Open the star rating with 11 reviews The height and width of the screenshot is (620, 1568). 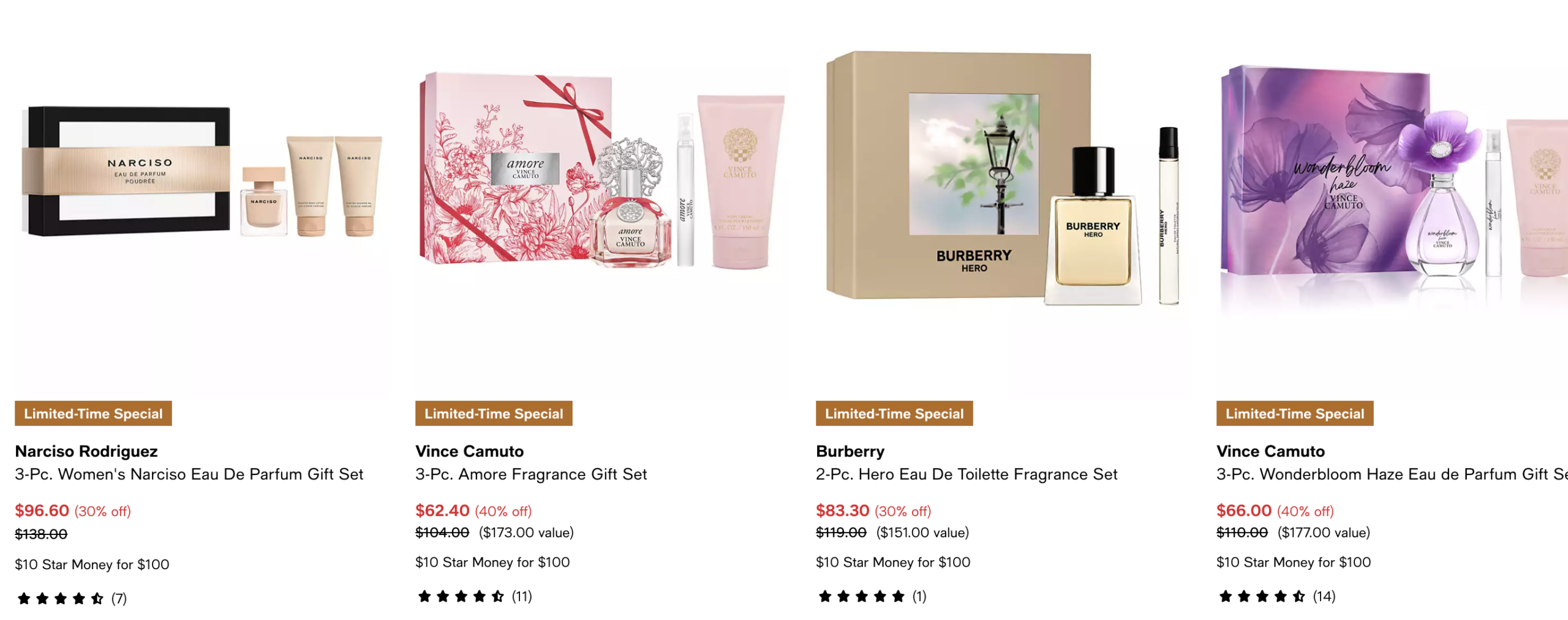tap(474, 596)
